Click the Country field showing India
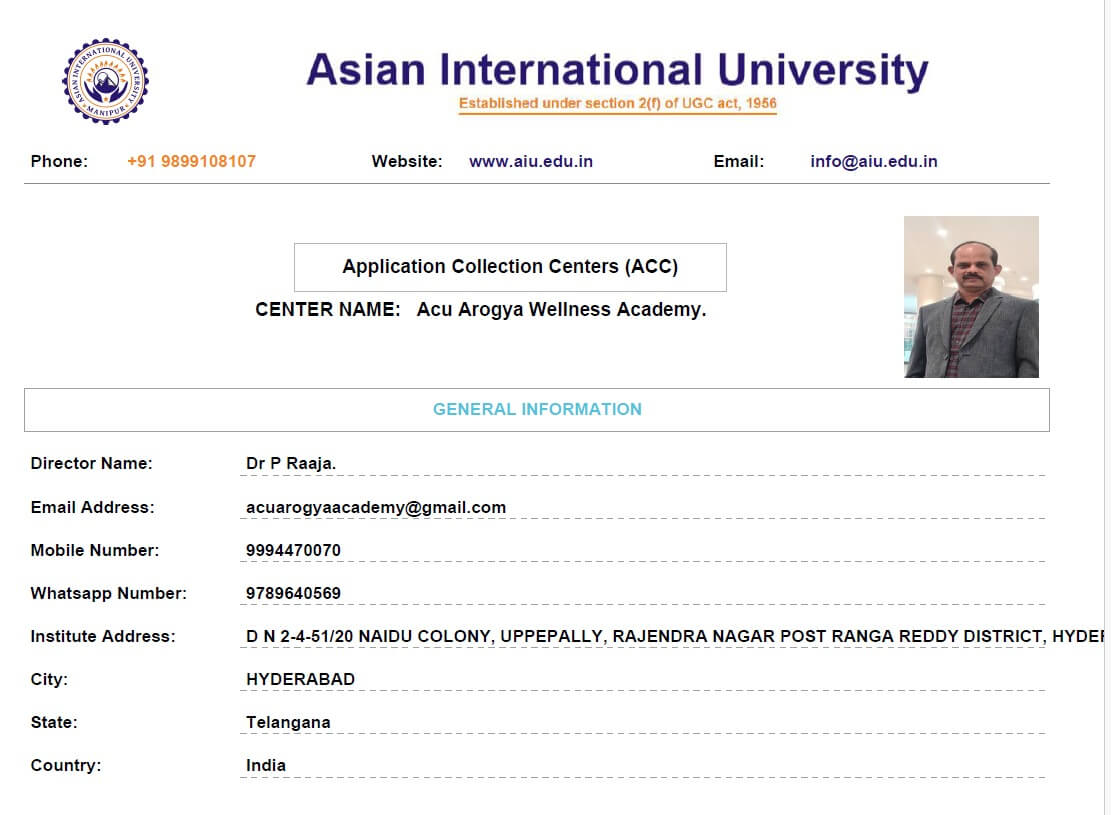 point(266,765)
